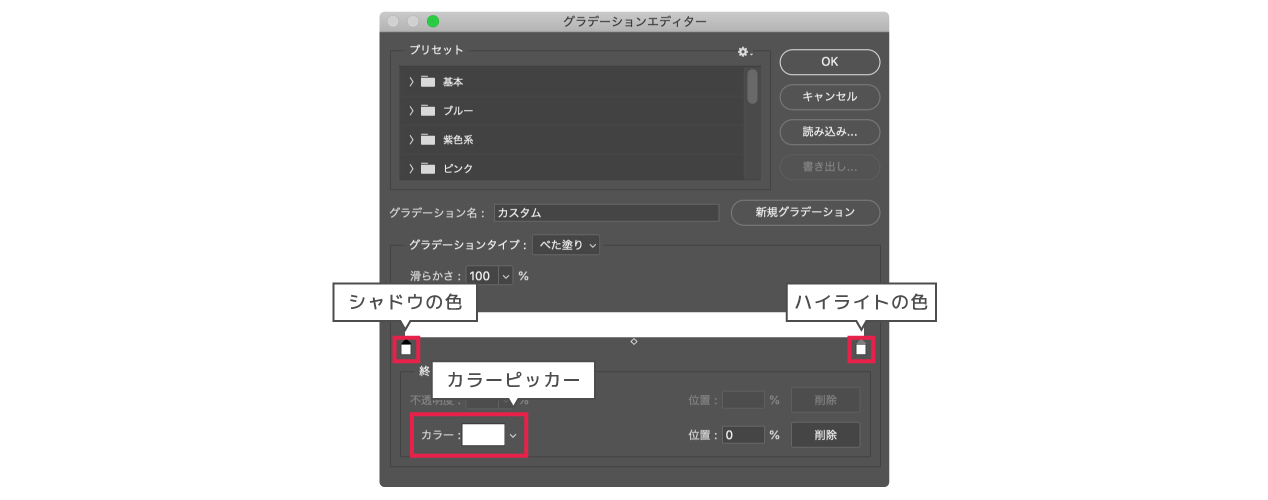1268x500 pixels.
Task: Click the 読み込み... button
Action: tap(829, 132)
